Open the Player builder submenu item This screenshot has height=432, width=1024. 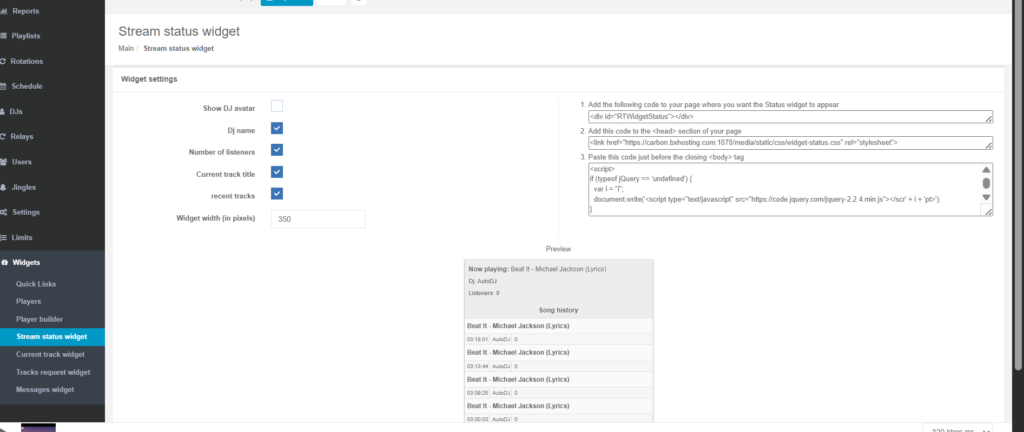coord(39,319)
